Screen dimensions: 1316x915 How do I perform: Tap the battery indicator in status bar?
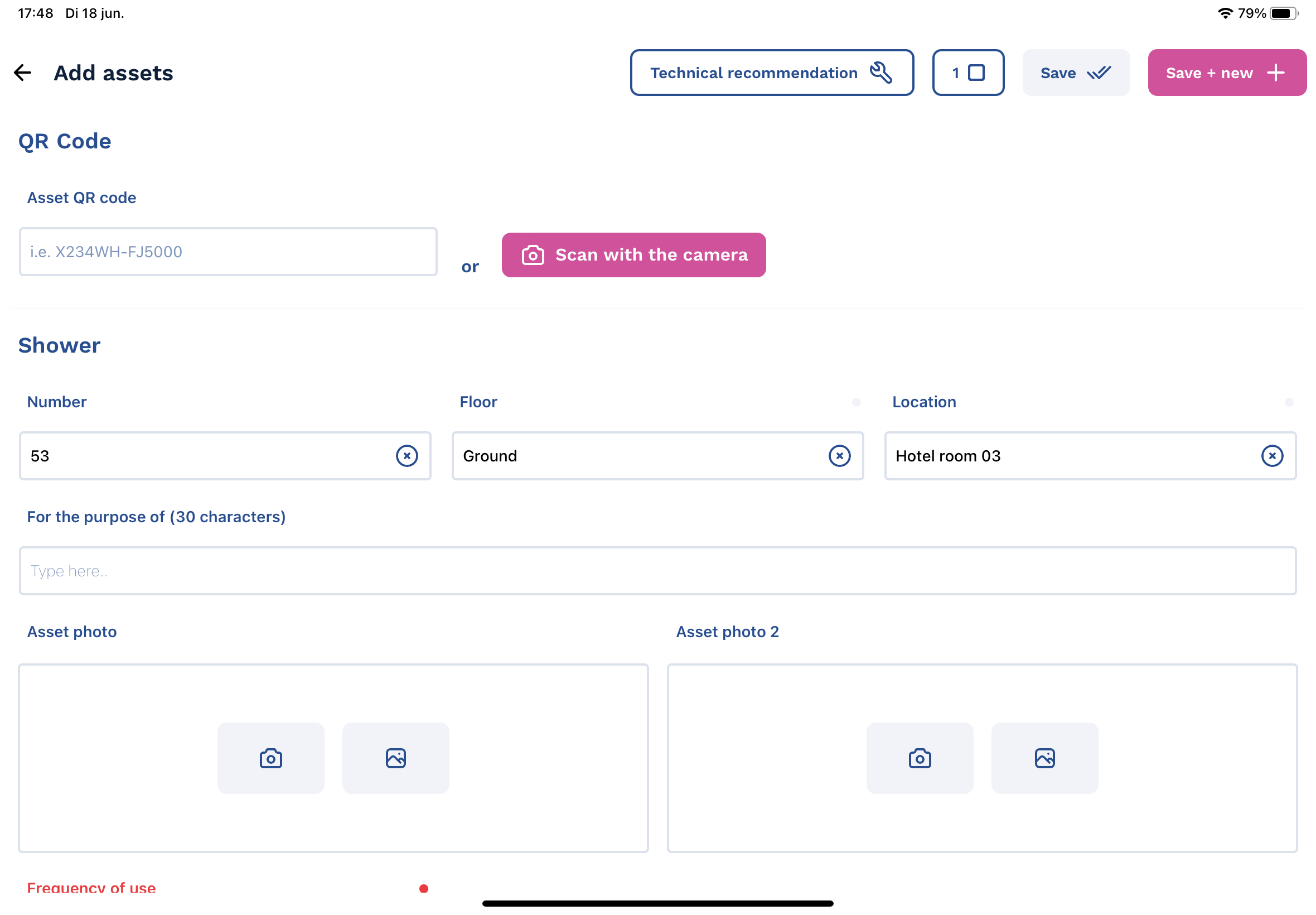point(1283,13)
